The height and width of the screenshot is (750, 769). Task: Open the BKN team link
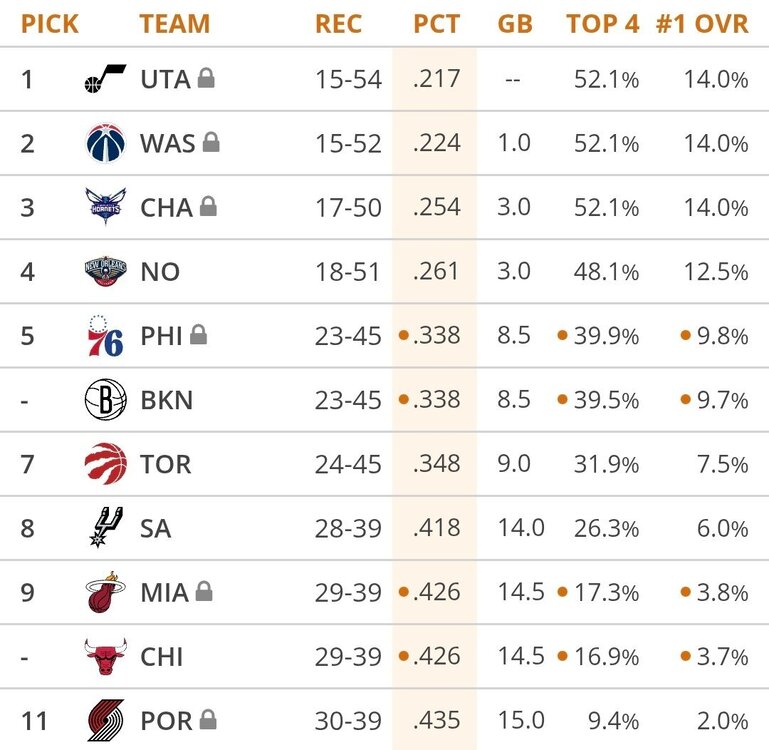coord(166,400)
